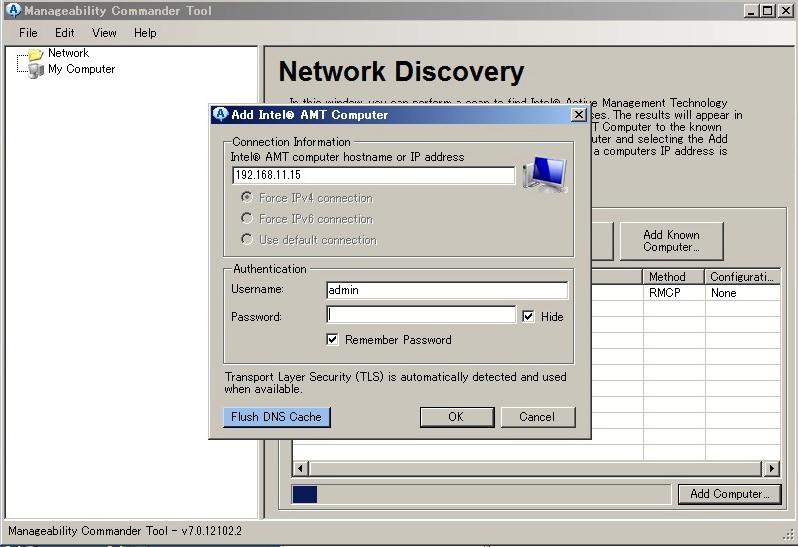
Task: Open the File menu
Action: pyautogui.click(x=28, y=33)
